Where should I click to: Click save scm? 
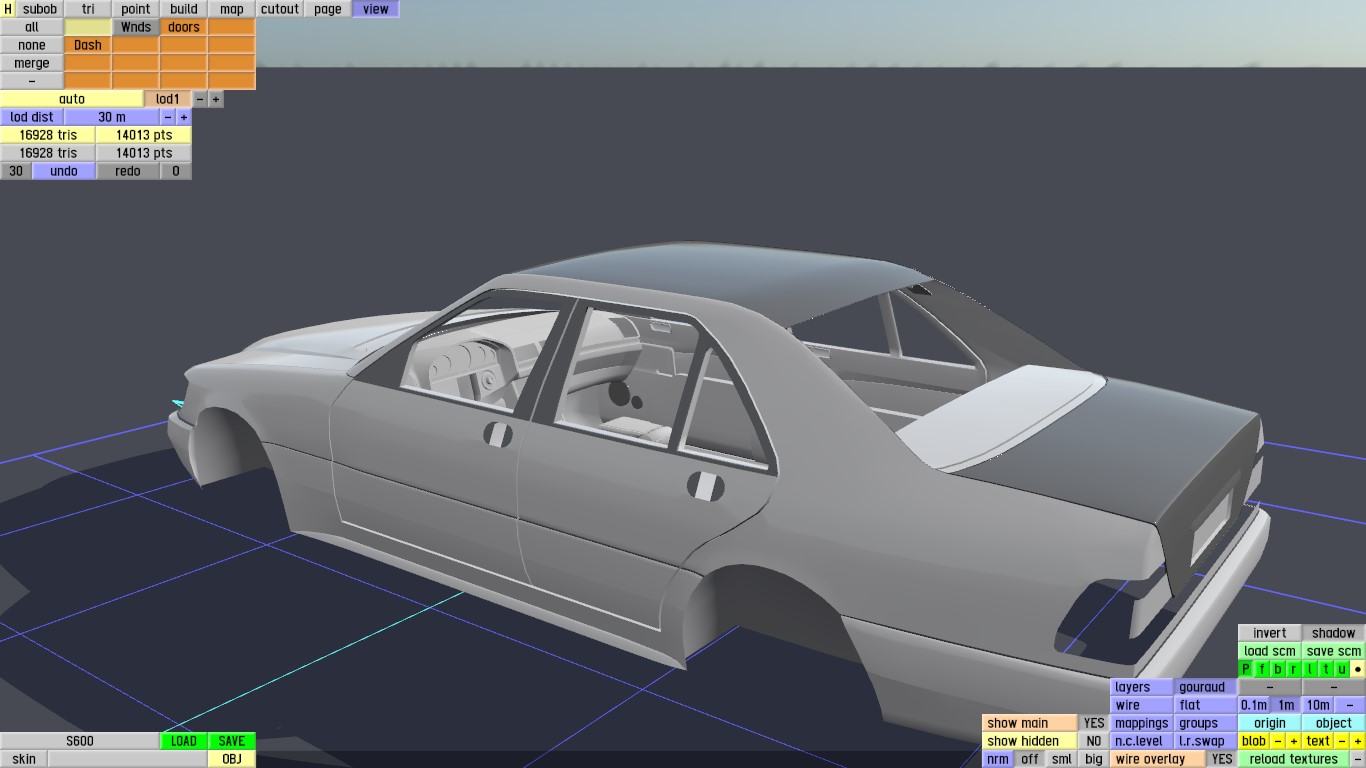pos(1334,651)
